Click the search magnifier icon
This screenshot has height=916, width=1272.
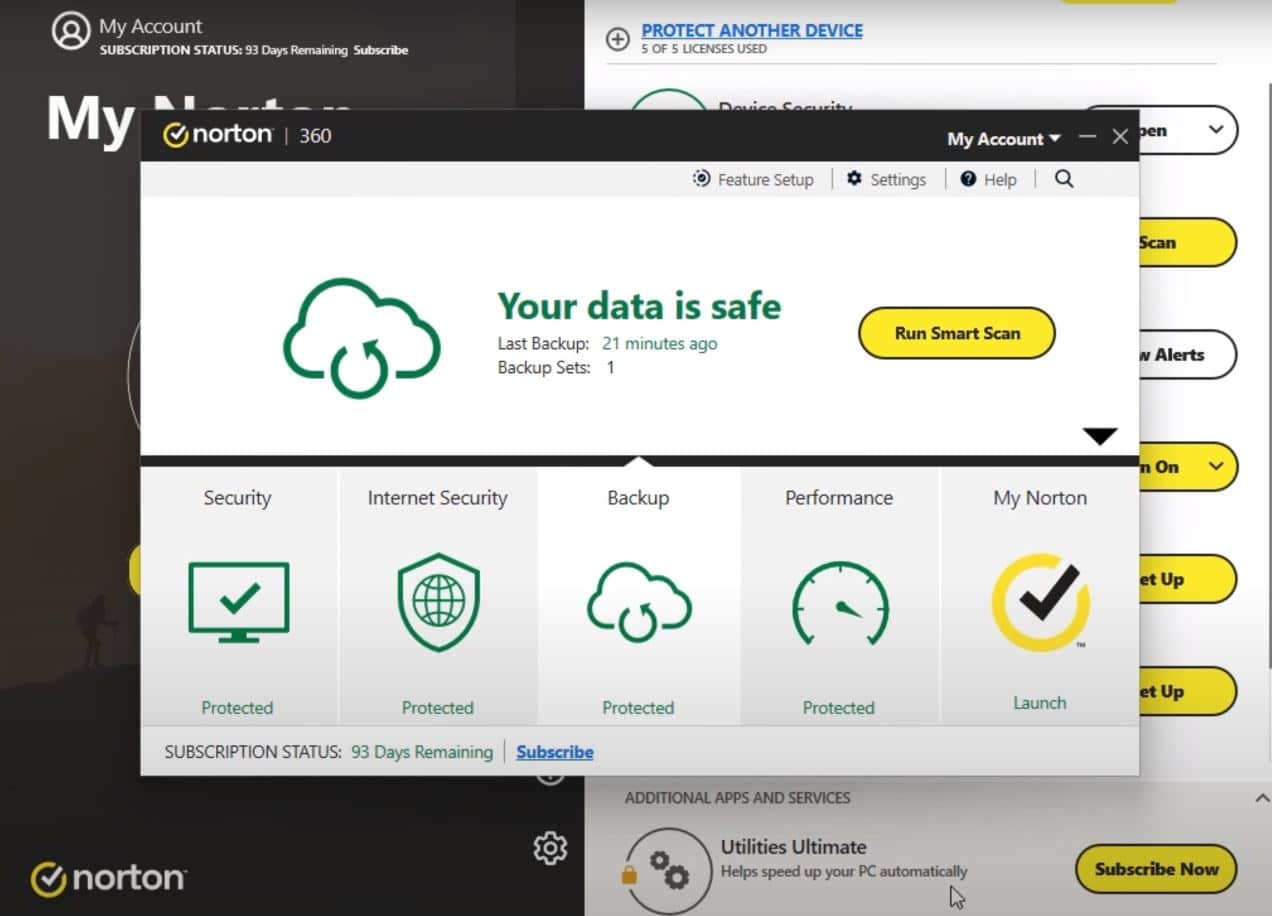[x=1064, y=179]
